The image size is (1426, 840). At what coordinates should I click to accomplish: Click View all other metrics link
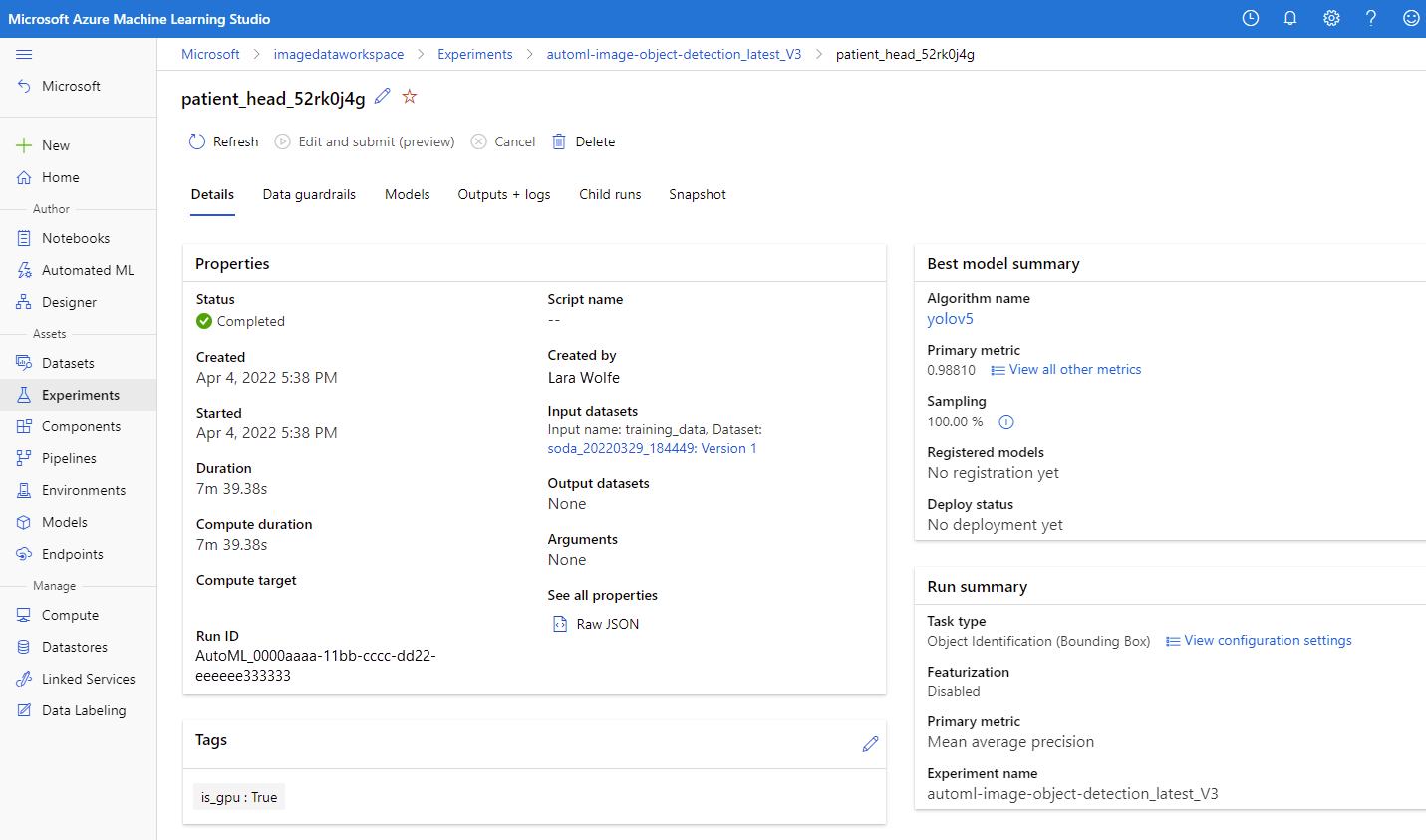1075,369
